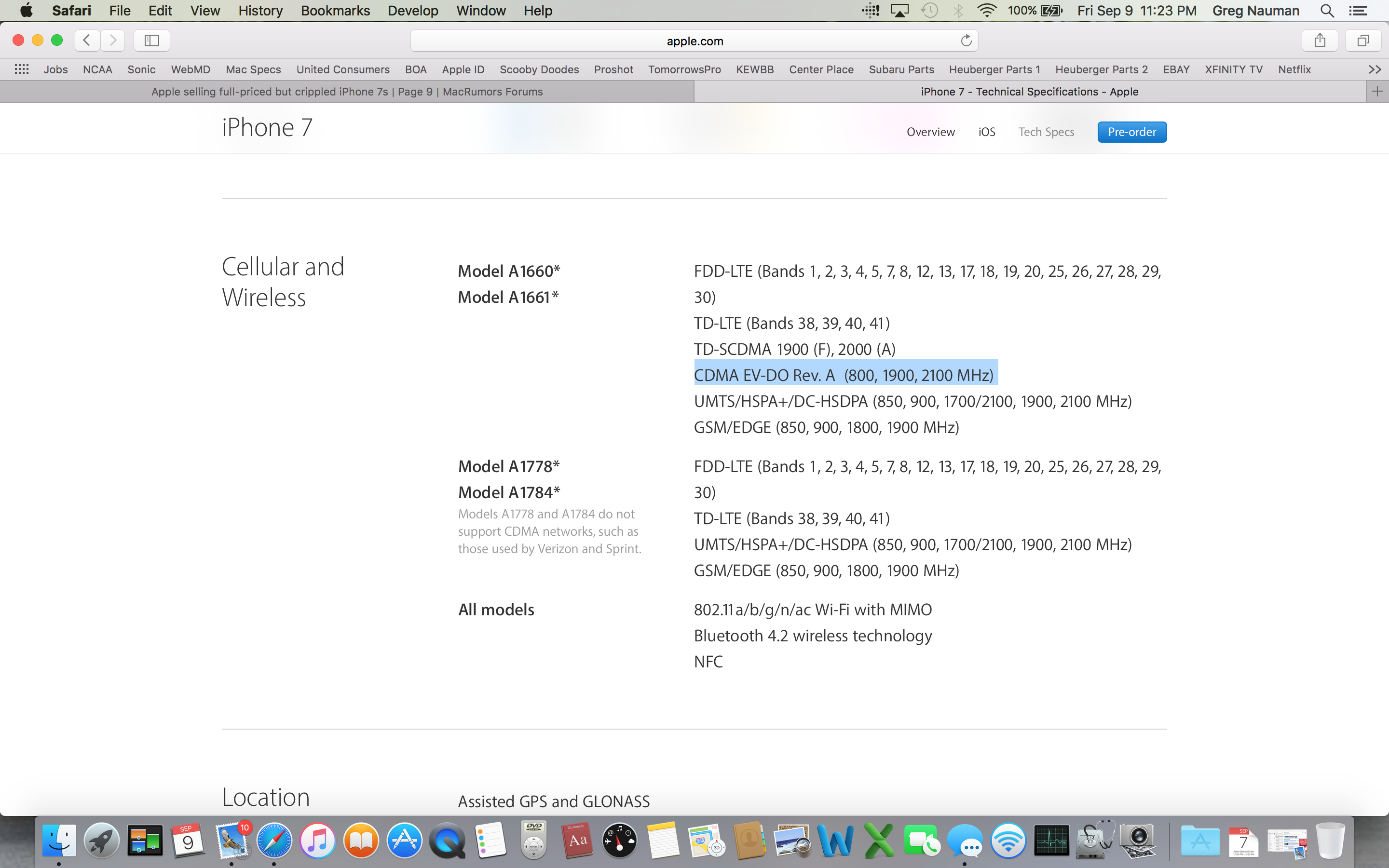Open Reminders in the Dock
The width and height of the screenshot is (1389, 868).
tap(491, 841)
